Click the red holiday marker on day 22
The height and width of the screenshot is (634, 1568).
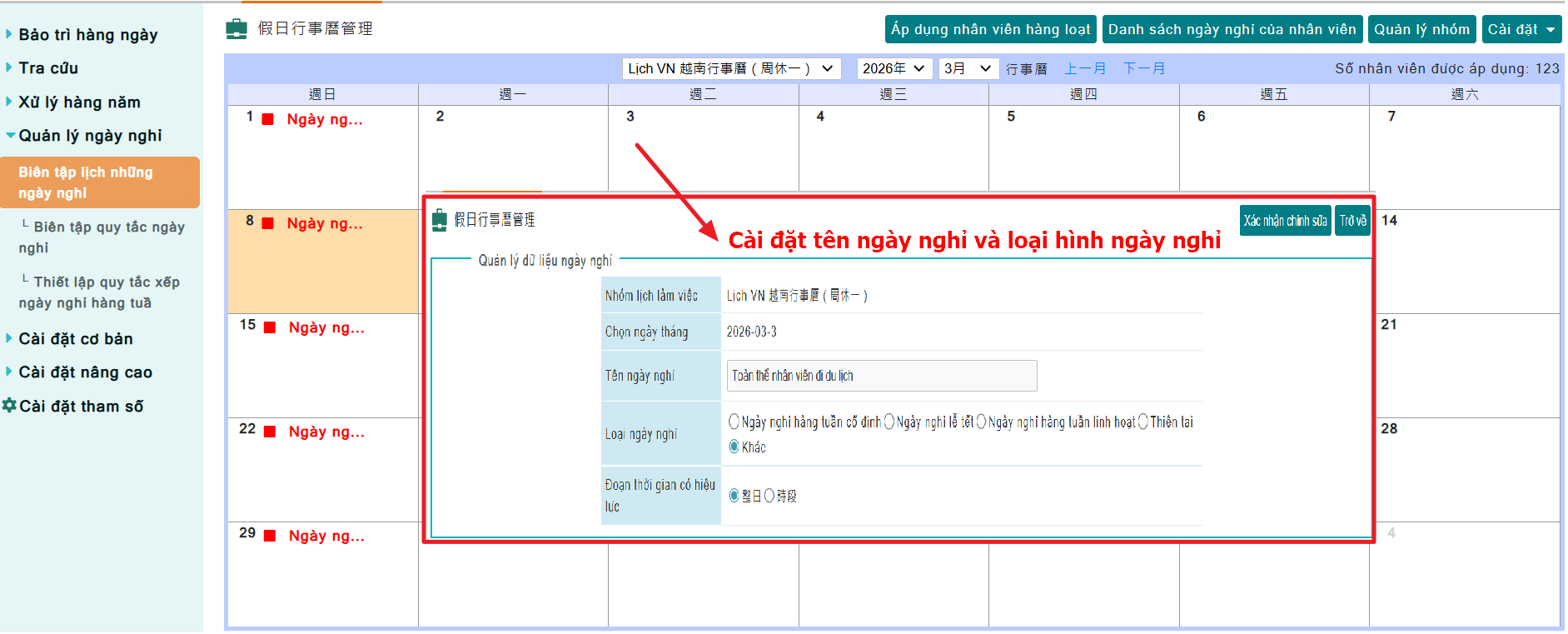tap(270, 432)
